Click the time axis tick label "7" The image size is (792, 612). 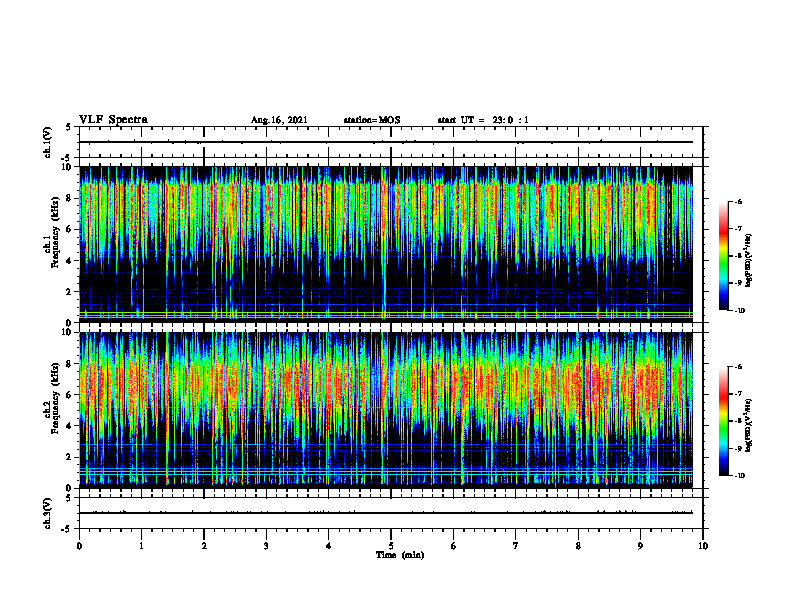click(516, 546)
